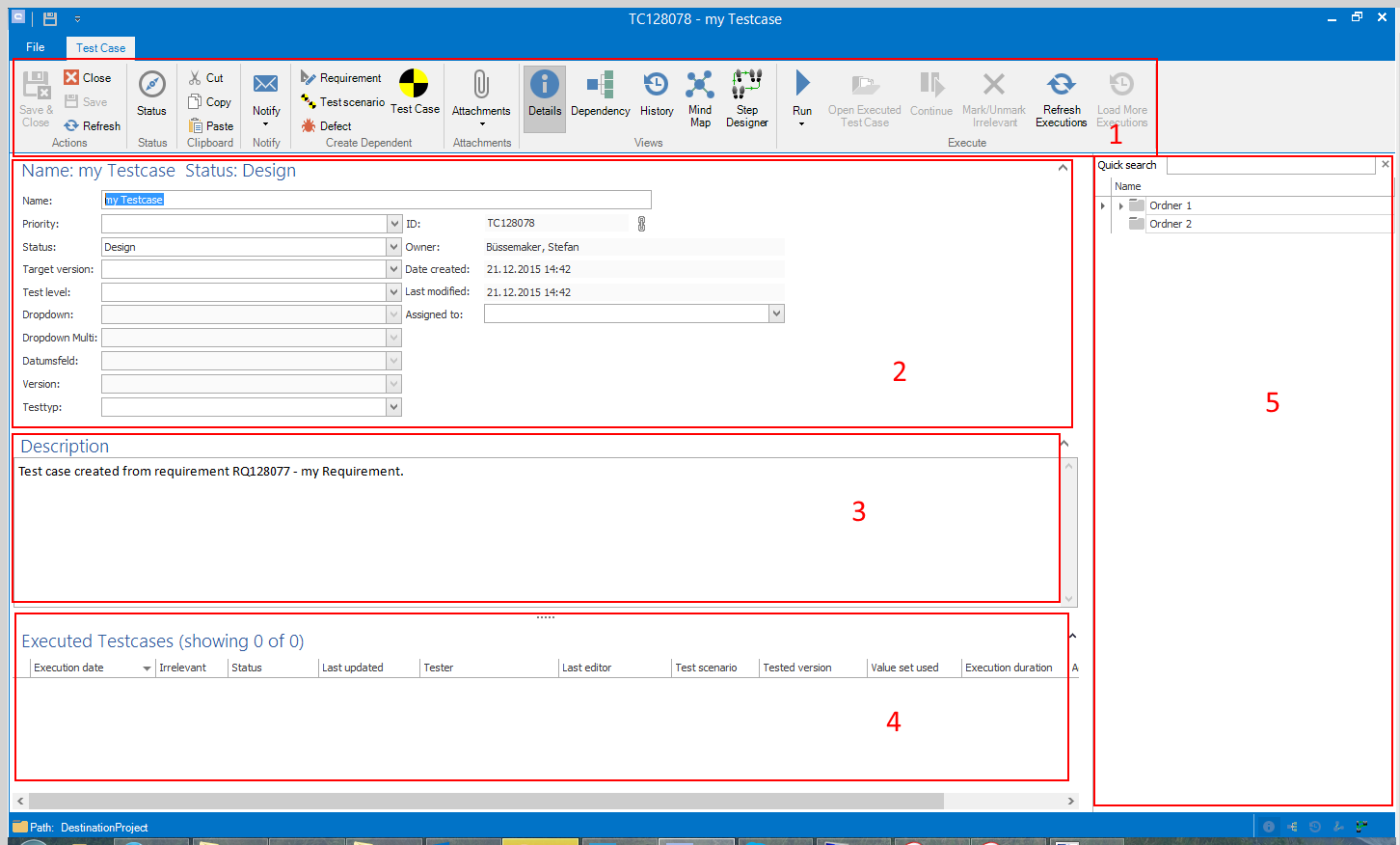Open the Priority dropdown
1400x845 pixels.
click(x=393, y=224)
